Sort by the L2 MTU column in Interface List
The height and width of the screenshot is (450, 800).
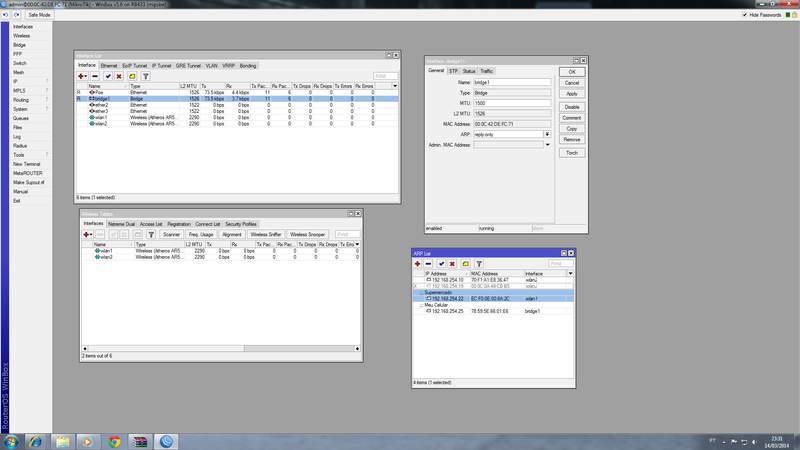tap(189, 86)
